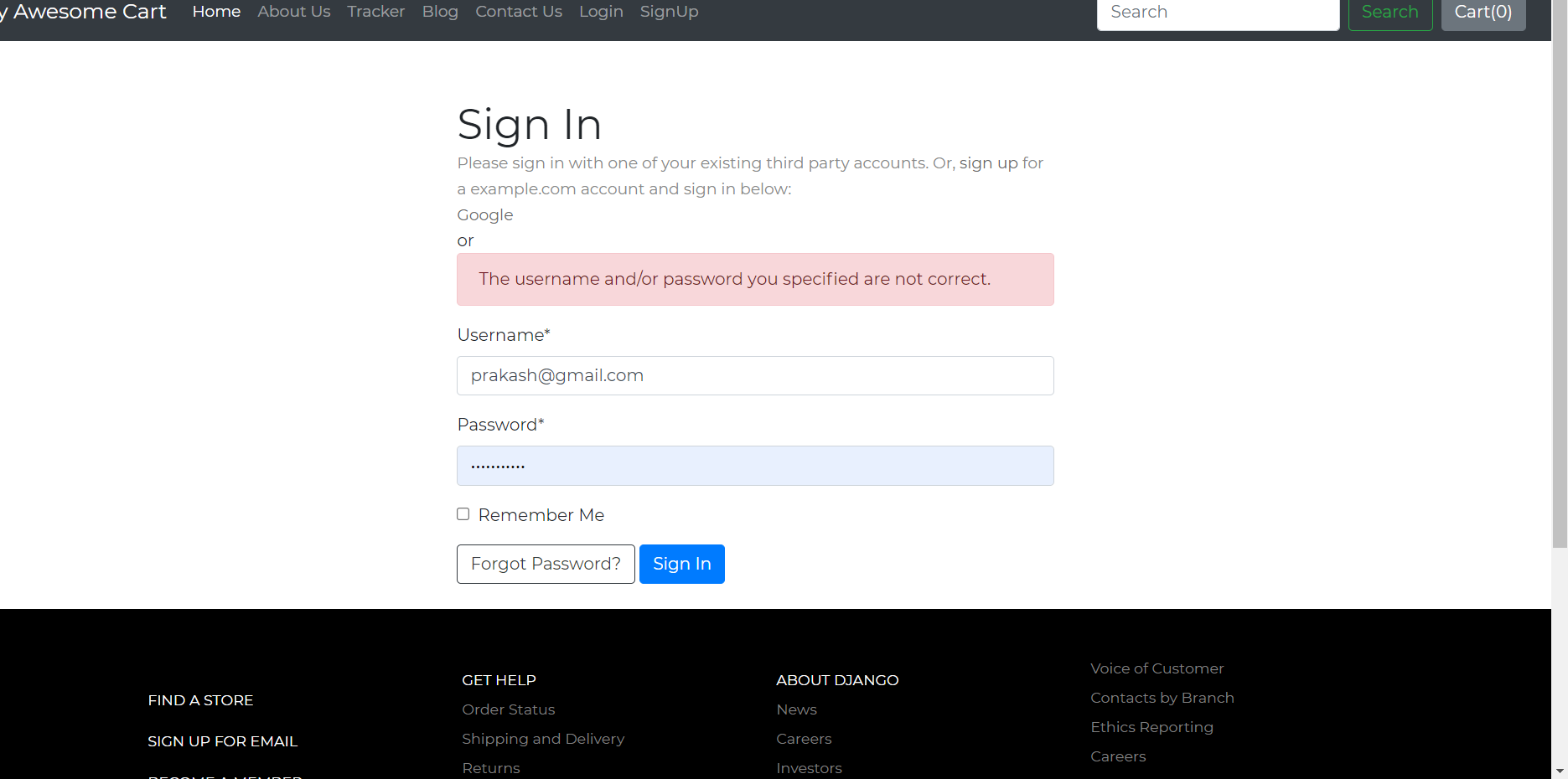Open the Cart(0) button
This screenshot has height=779, width=1568.
(1483, 12)
